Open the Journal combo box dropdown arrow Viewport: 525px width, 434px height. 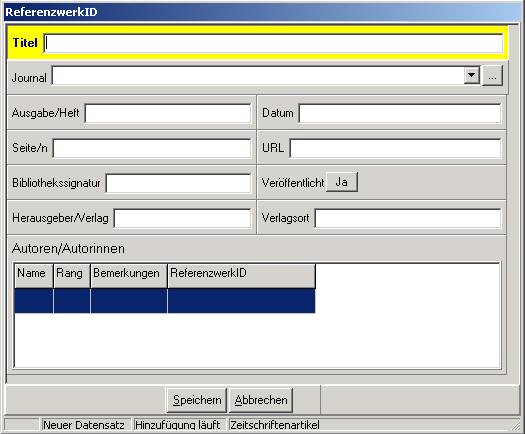471,75
